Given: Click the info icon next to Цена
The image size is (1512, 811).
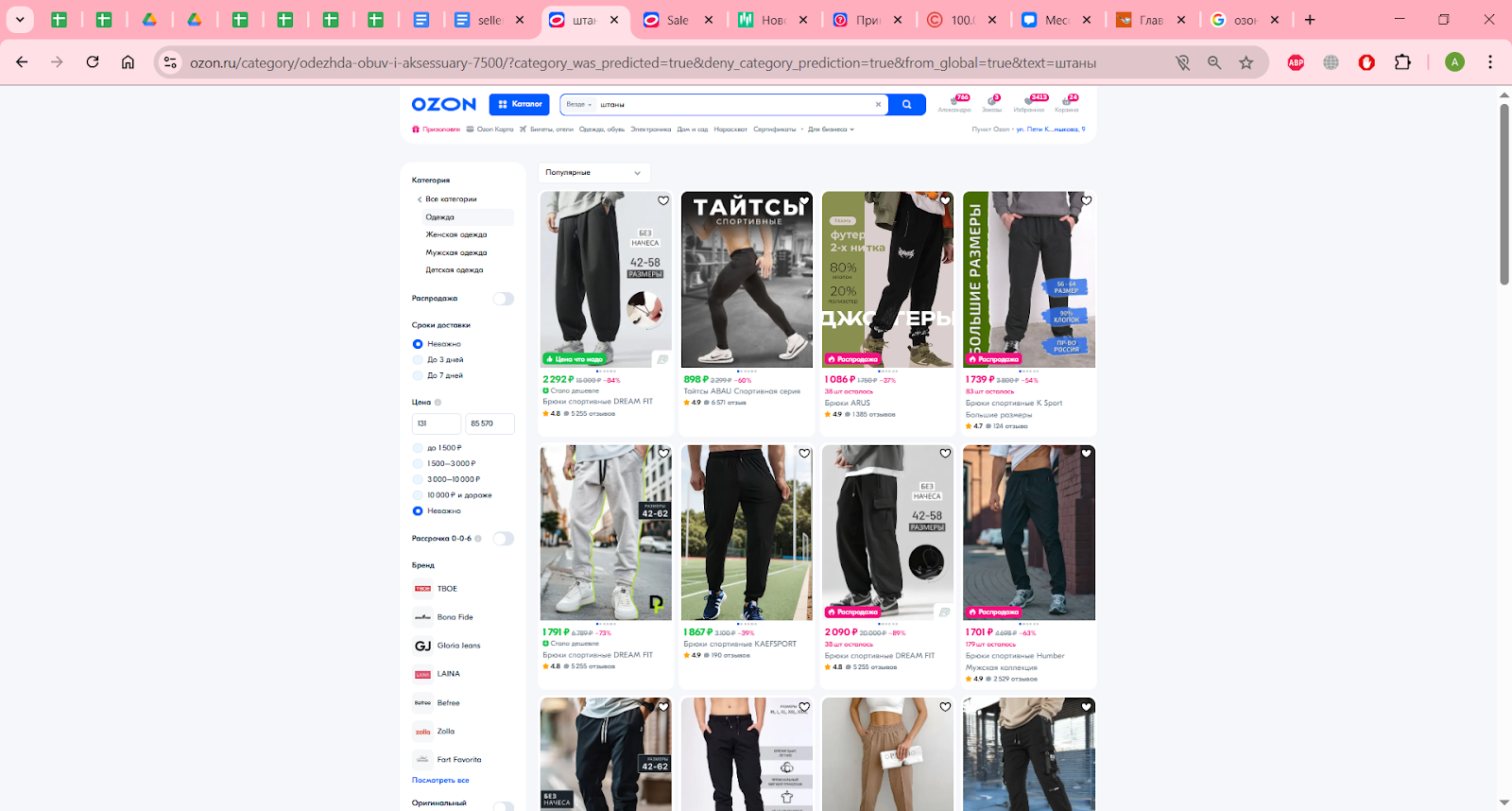Looking at the screenshot, I should 438,403.
